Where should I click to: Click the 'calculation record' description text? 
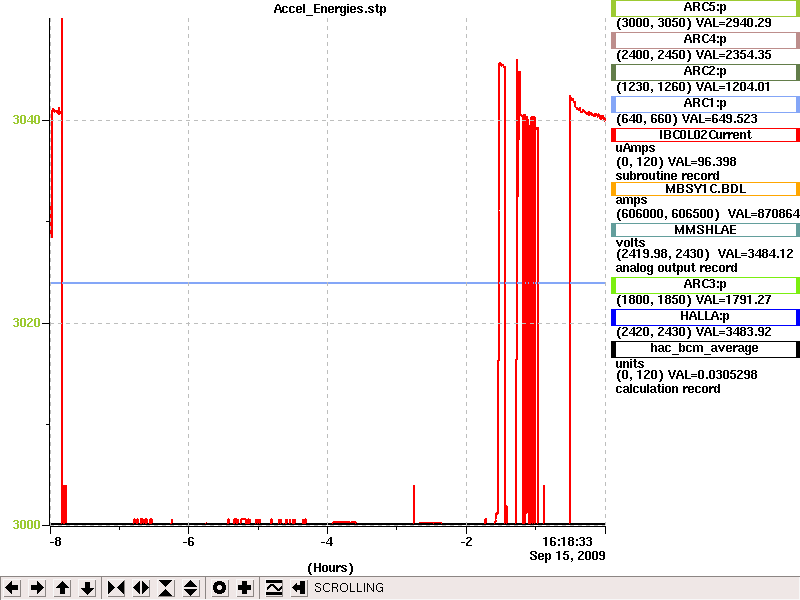(668, 389)
